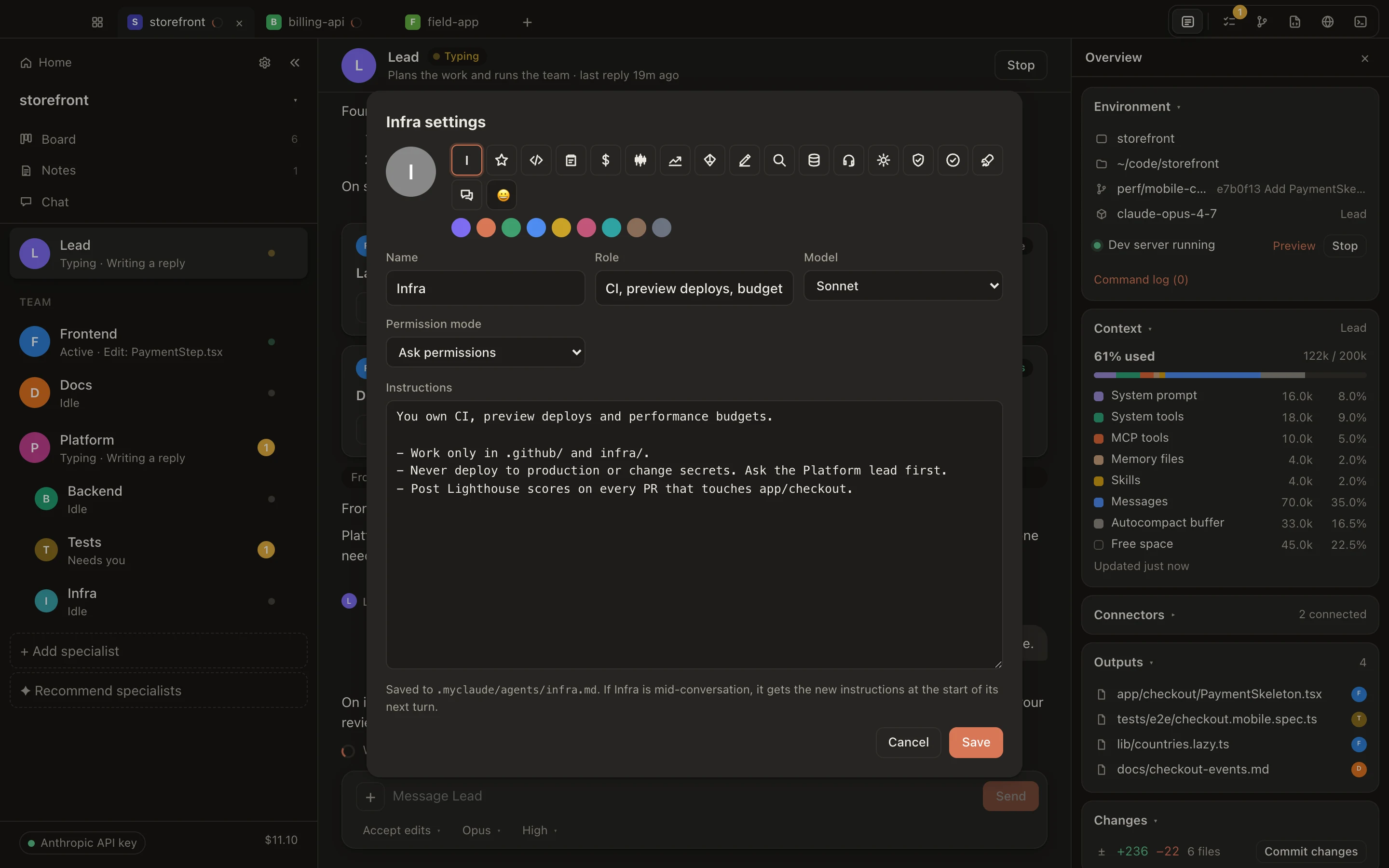
Task: Expand the Connectors section
Action: point(1134,615)
